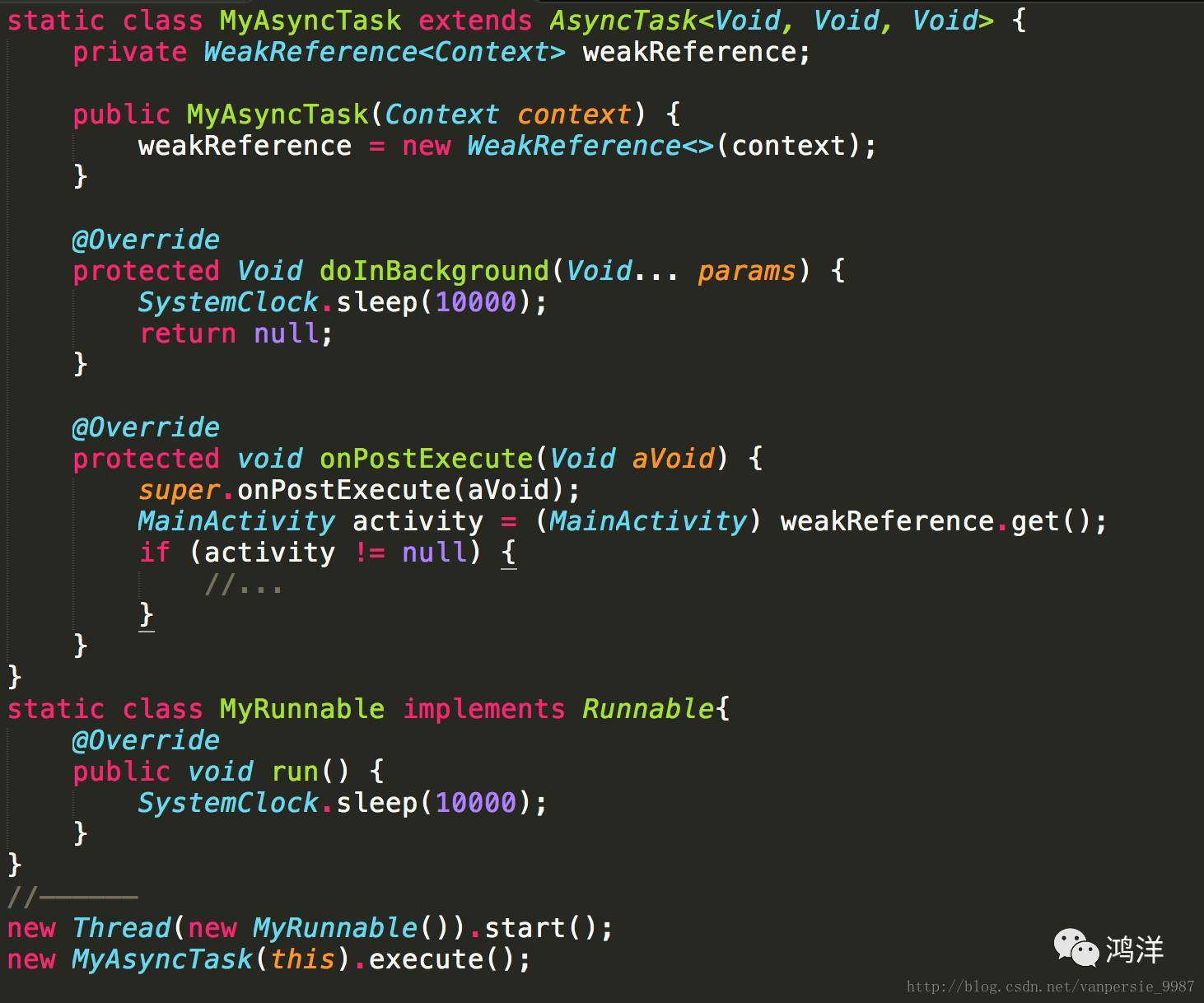The width and height of the screenshot is (1204, 1003).
Task: Click 'get()' call on weakReference
Action: [1052, 521]
